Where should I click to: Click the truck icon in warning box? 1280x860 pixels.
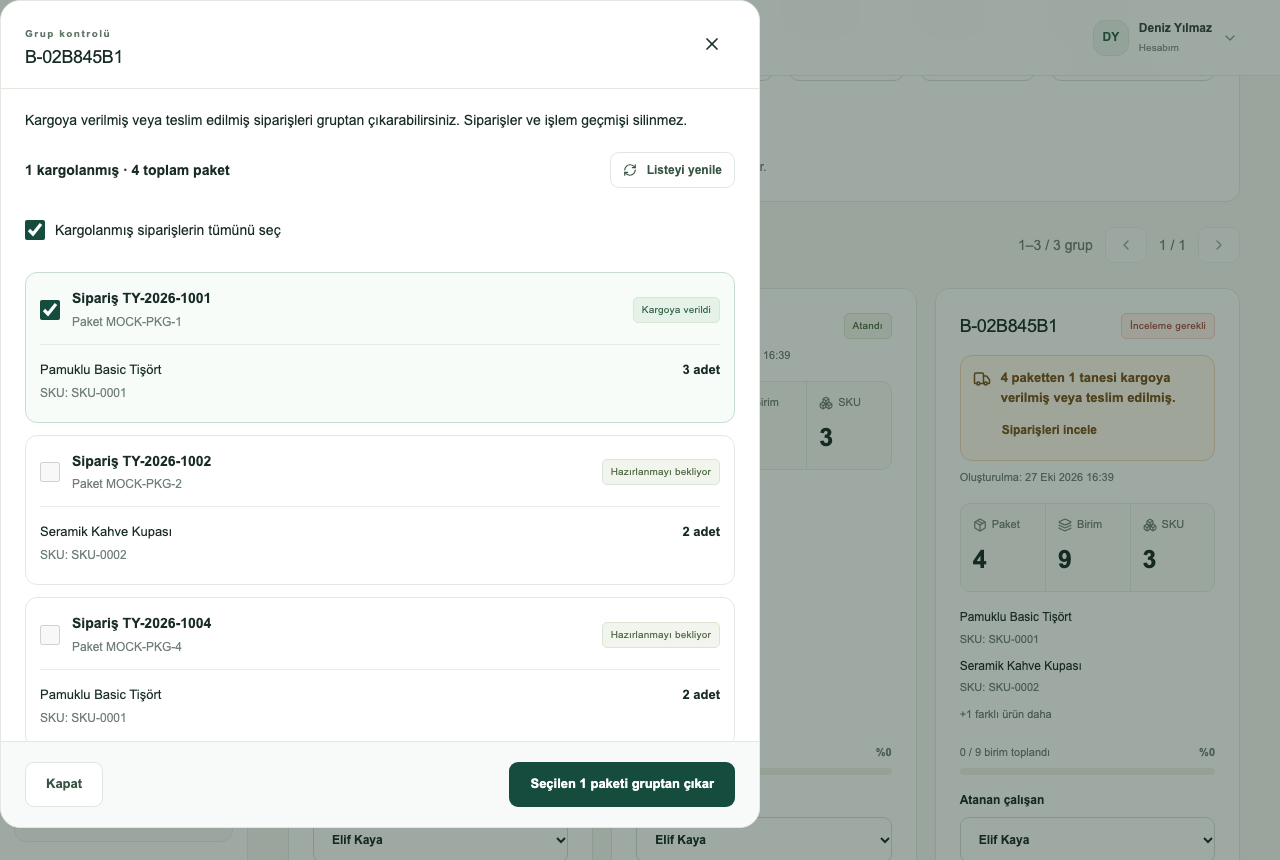tap(982, 379)
